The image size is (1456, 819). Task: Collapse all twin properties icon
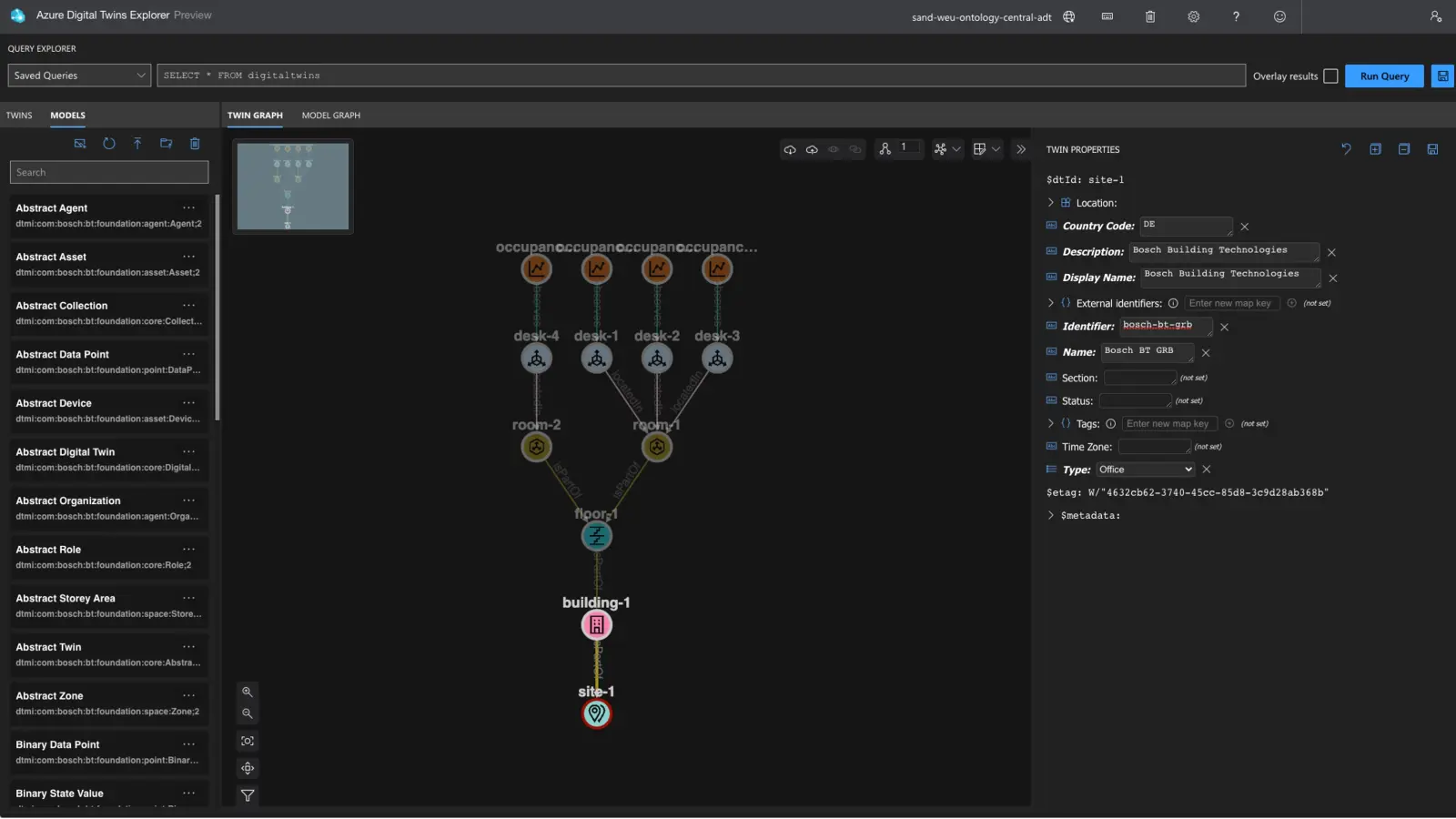tap(1404, 149)
